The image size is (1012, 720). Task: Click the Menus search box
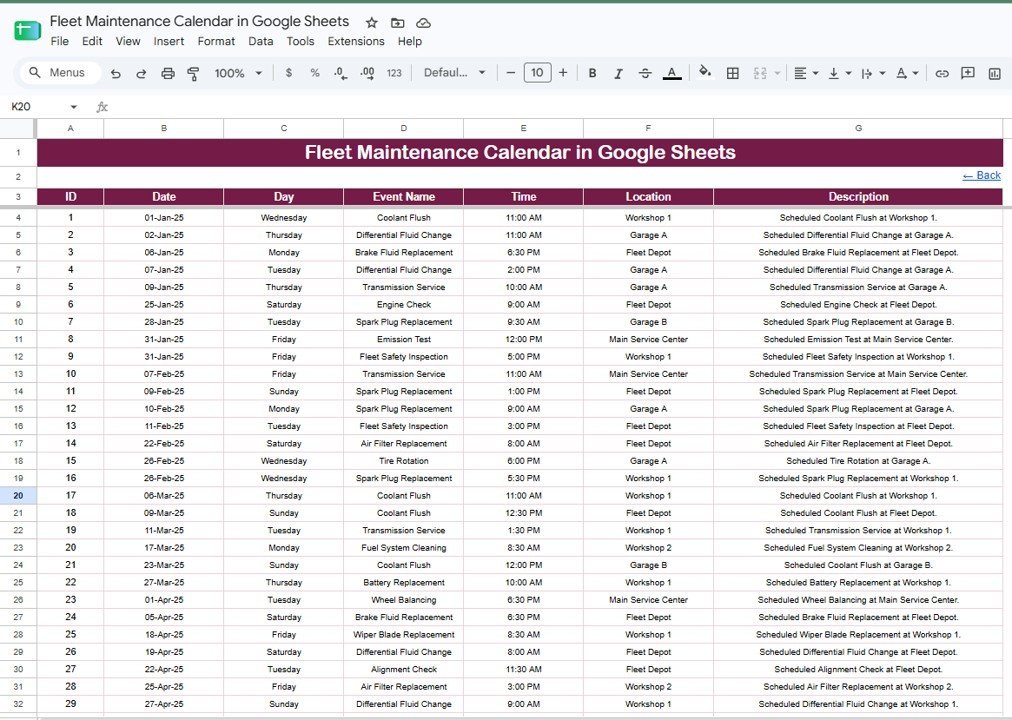click(61, 73)
